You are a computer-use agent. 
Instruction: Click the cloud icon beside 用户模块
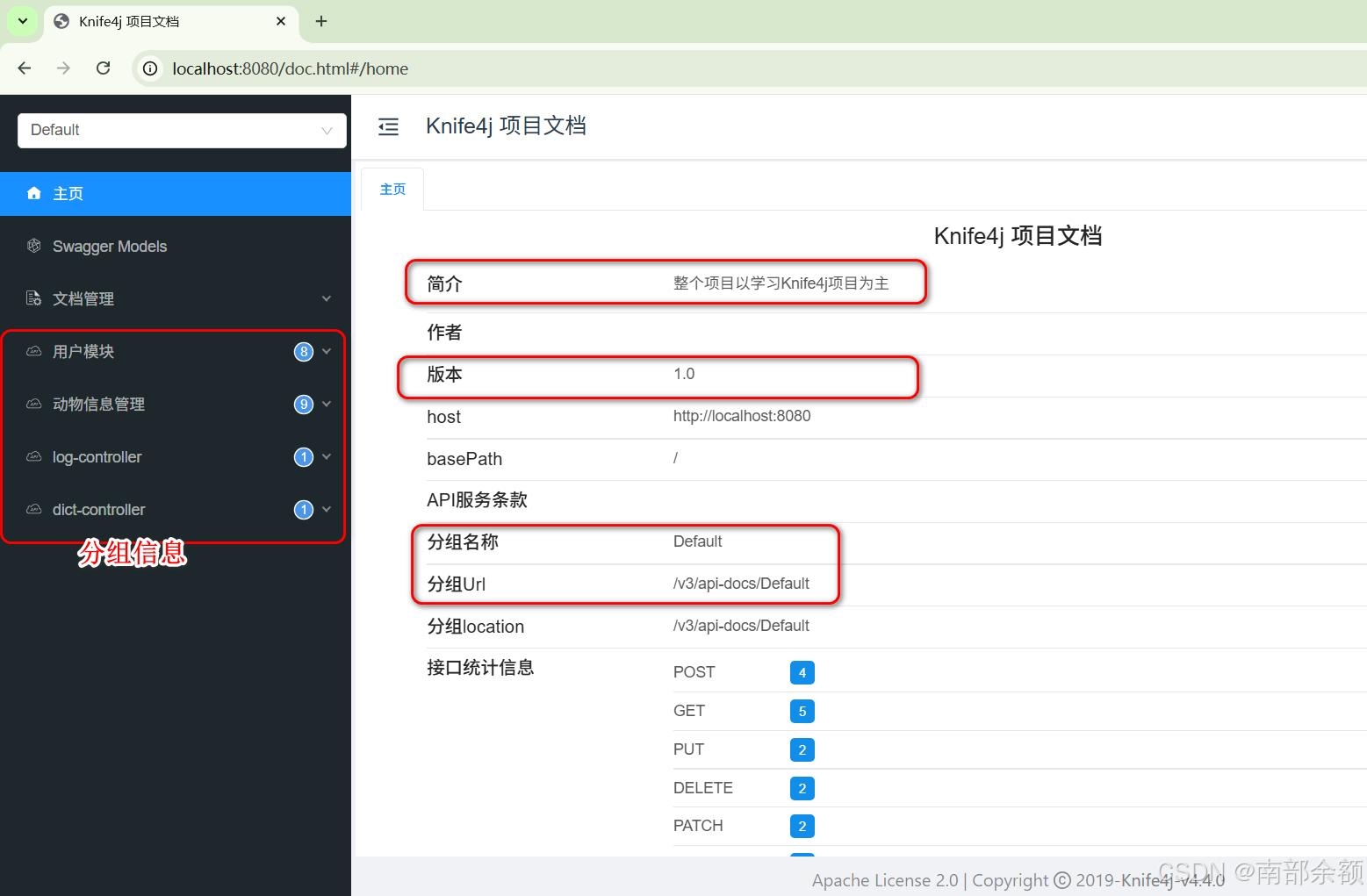[x=34, y=351]
